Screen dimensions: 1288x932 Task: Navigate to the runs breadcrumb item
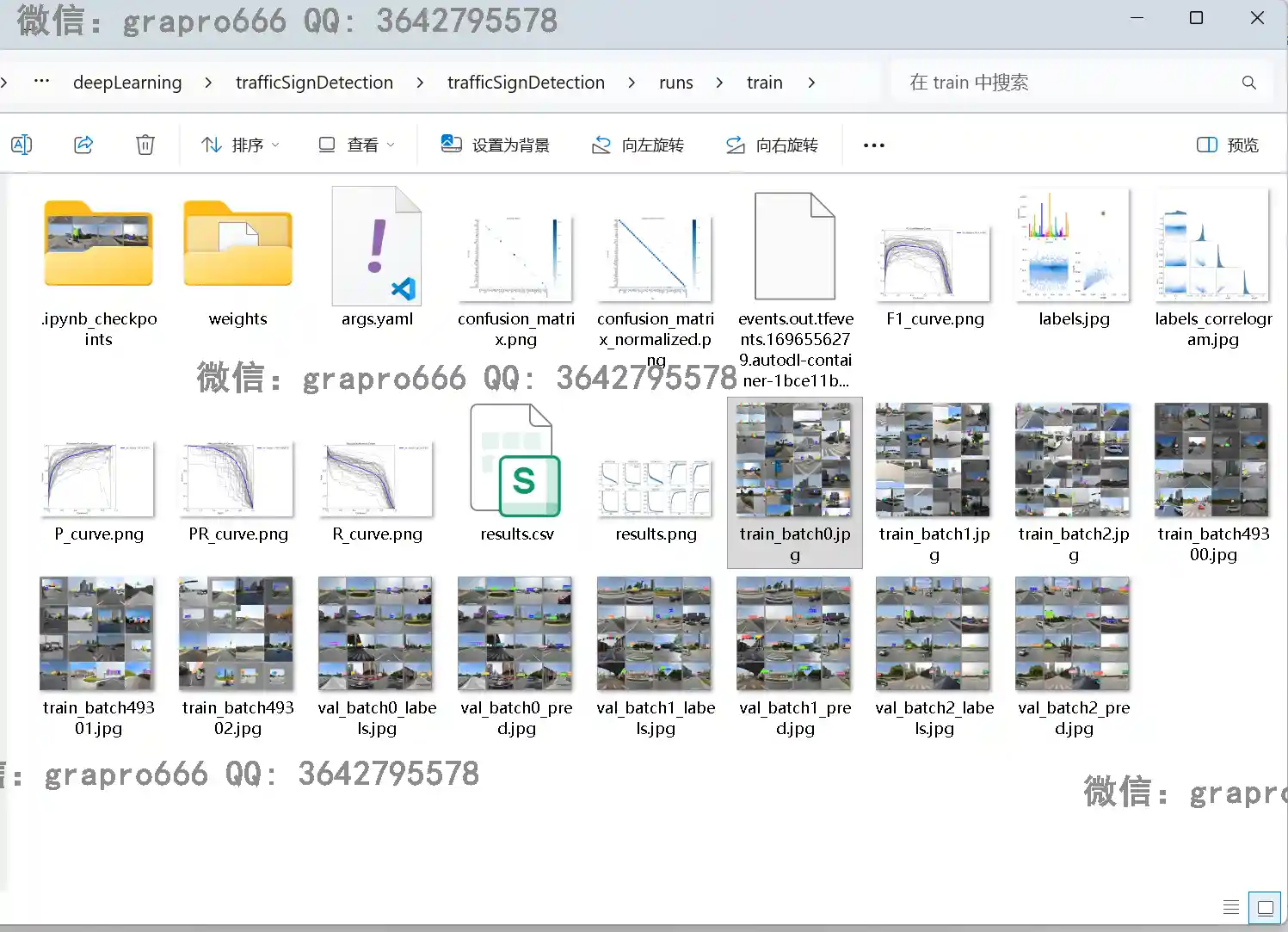tap(676, 82)
